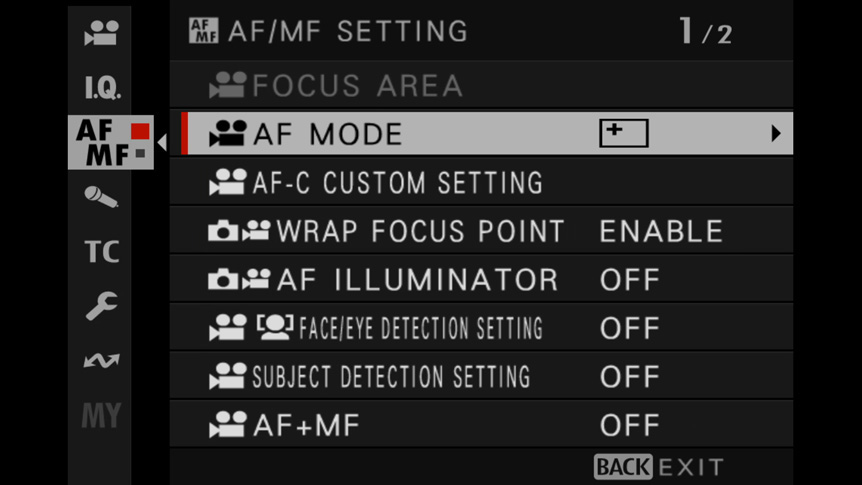The image size is (862, 485).
Task: Click the BACK EXIT button
Action: click(x=659, y=467)
